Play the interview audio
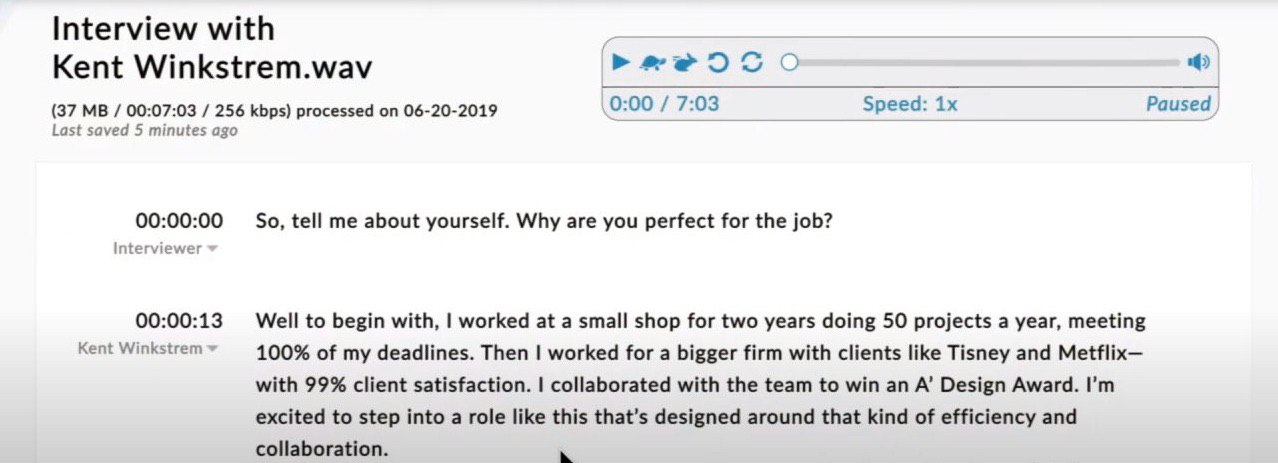Viewport: 1278px width, 463px height. click(x=621, y=63)
